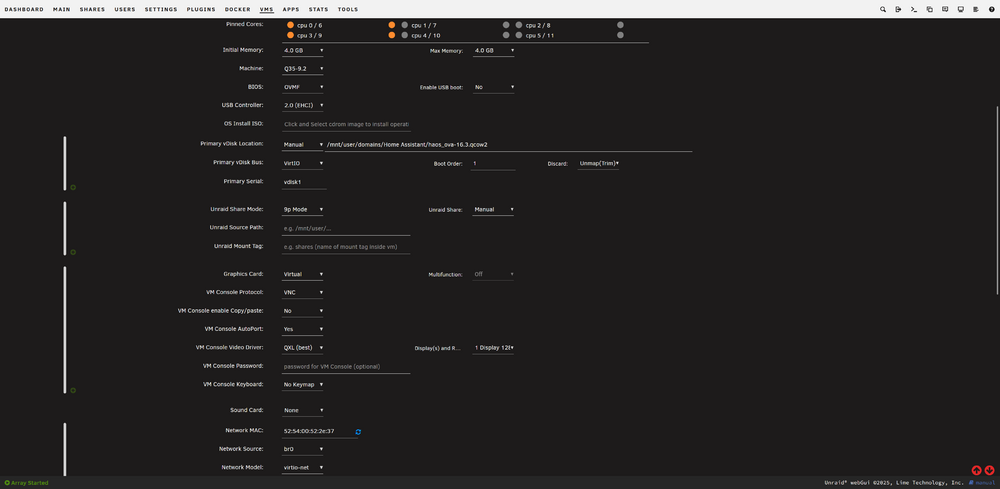
Task: Click the Boot Order field
Action: pos(493,164)
